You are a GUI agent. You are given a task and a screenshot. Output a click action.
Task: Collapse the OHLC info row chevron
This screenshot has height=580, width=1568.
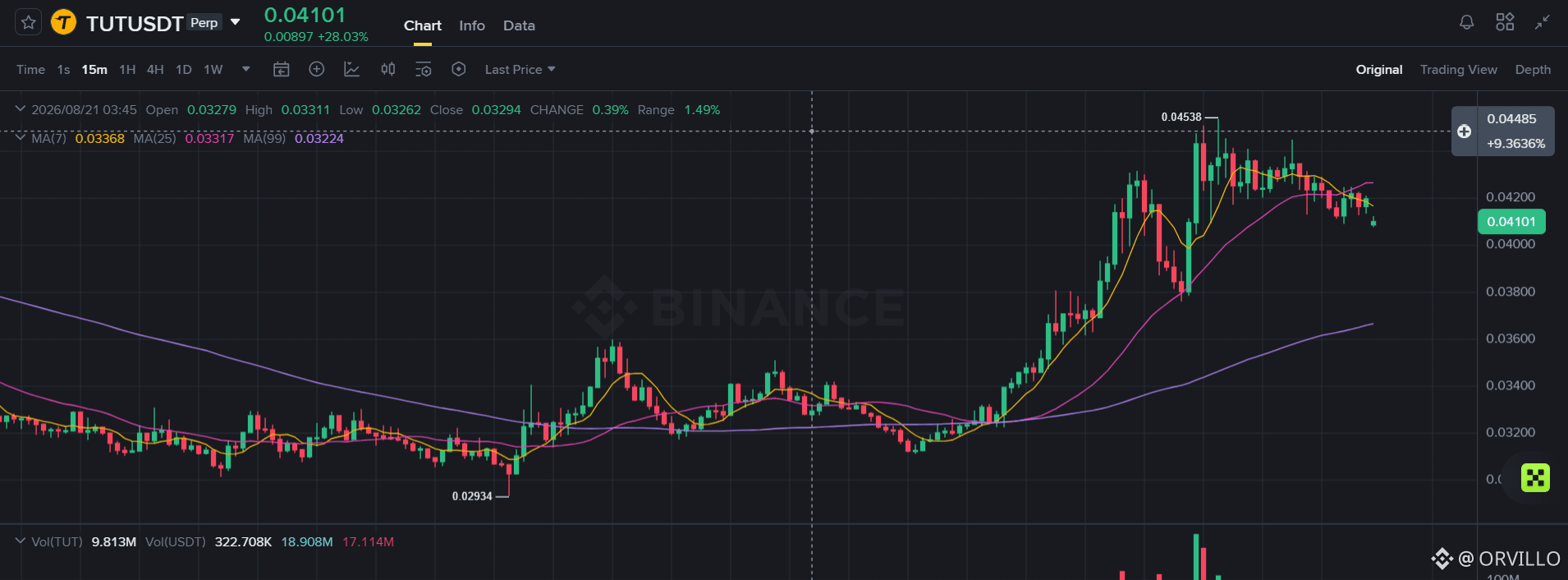pos(21,109)
